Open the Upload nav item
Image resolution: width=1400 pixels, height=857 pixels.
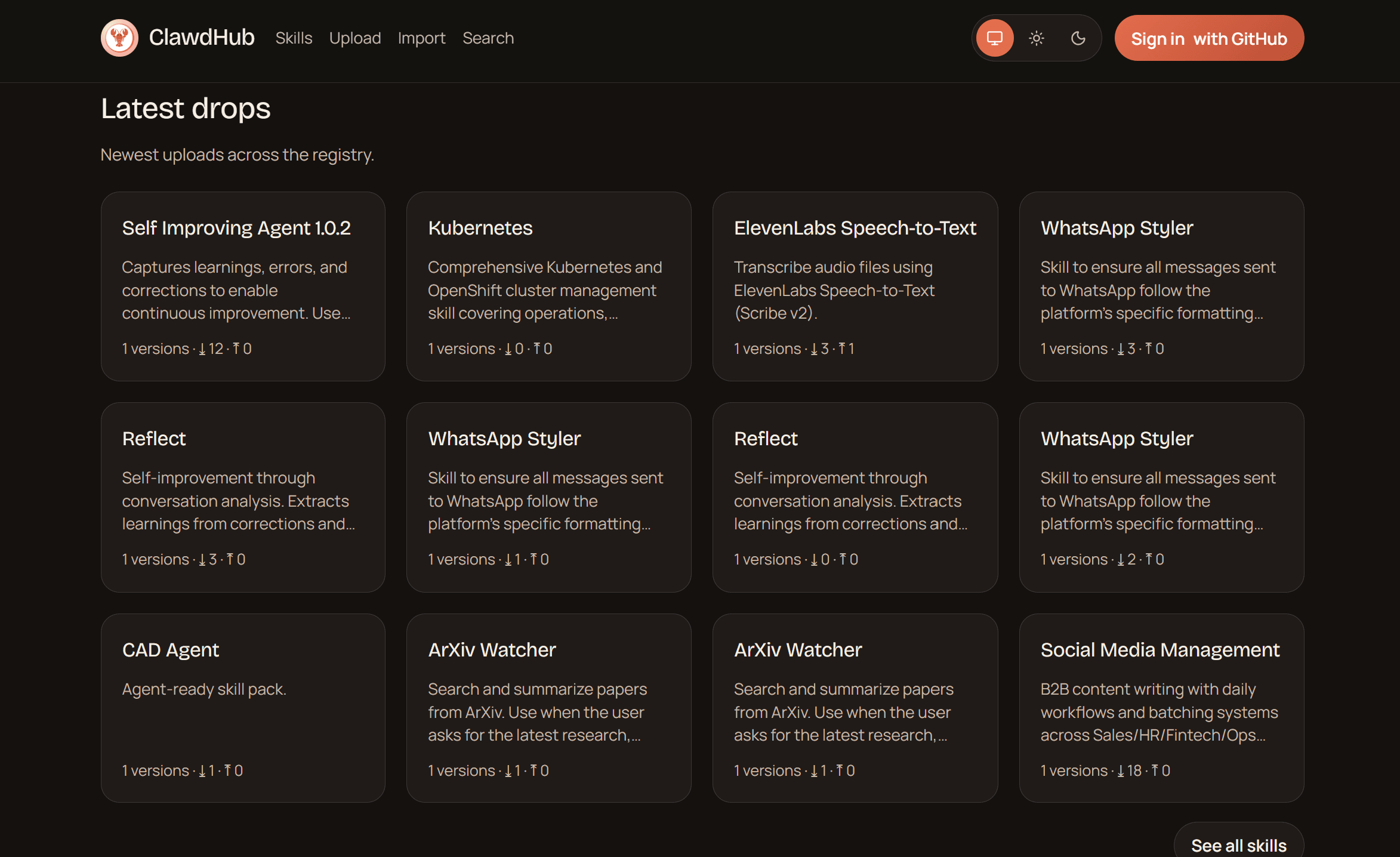pos(355,38)
